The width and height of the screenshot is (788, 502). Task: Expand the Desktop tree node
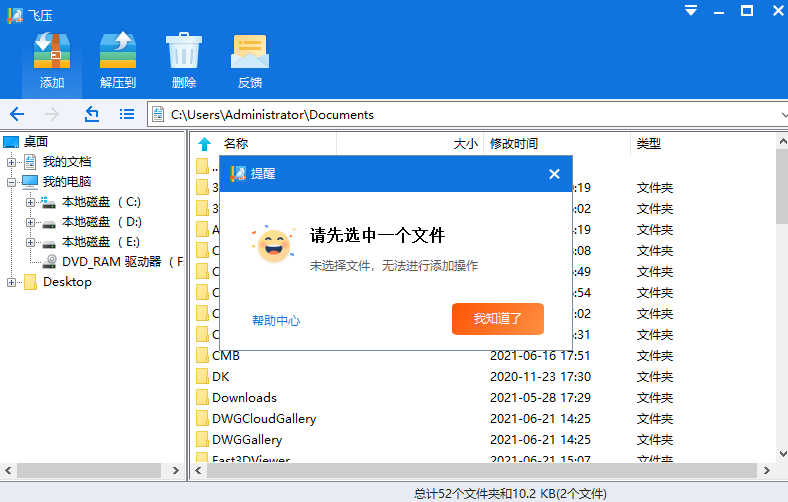(x=11, y=282)
